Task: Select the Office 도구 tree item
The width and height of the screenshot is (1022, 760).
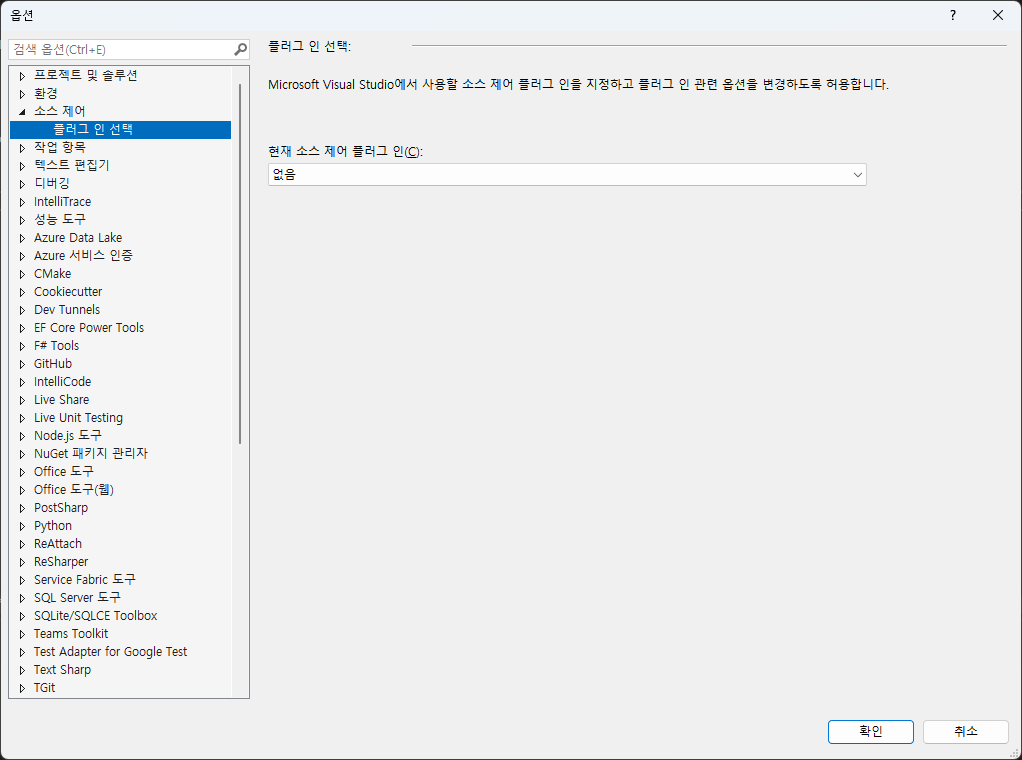Action: tap(64, 472)
